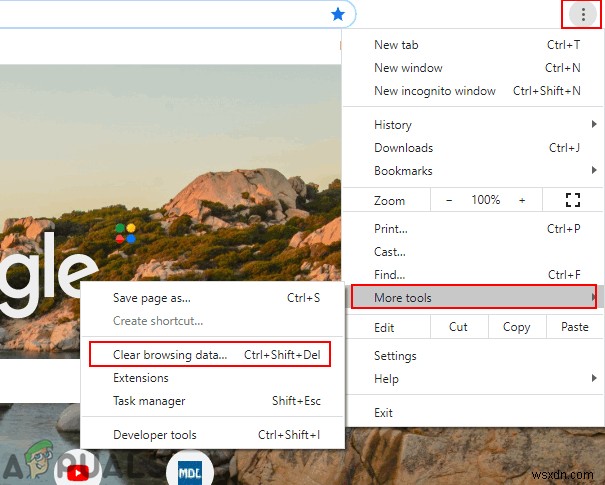Viewport: 605px width, 485px height.
Task: Select Find... in Chrome menu
Action: click(x=473, y=275)
